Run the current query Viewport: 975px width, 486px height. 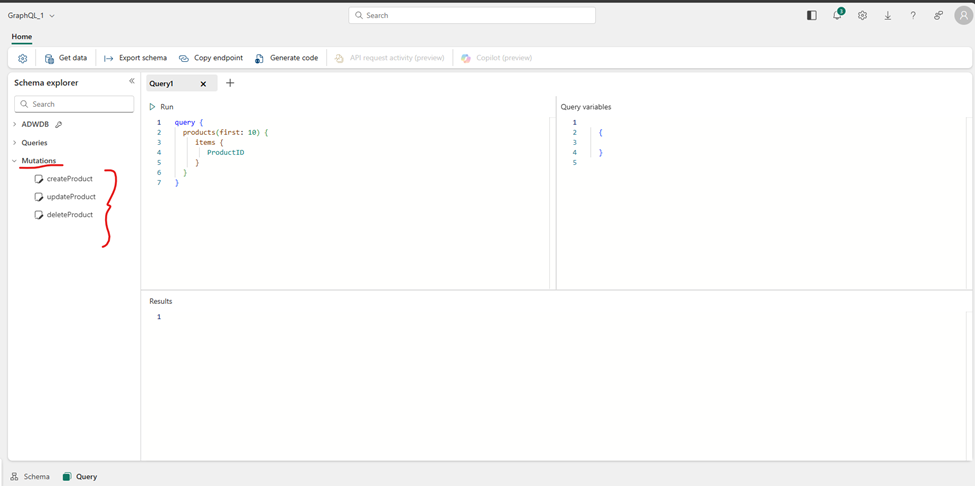[x=161, y=107]
